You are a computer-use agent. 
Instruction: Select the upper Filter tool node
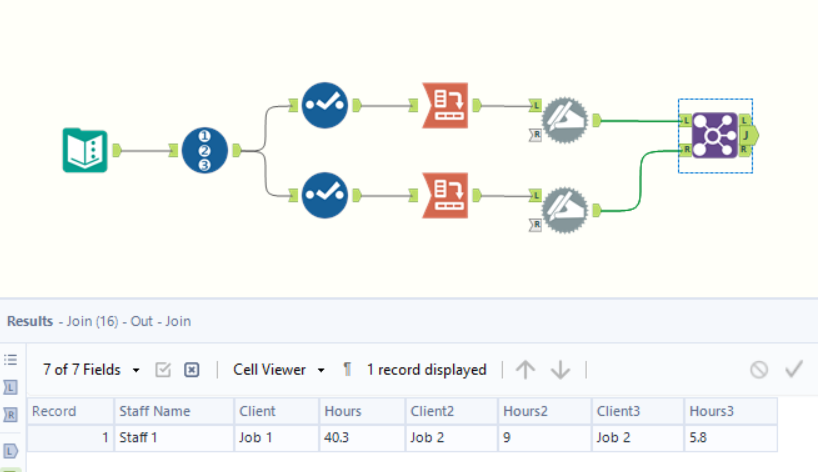(x=324, y=103)
